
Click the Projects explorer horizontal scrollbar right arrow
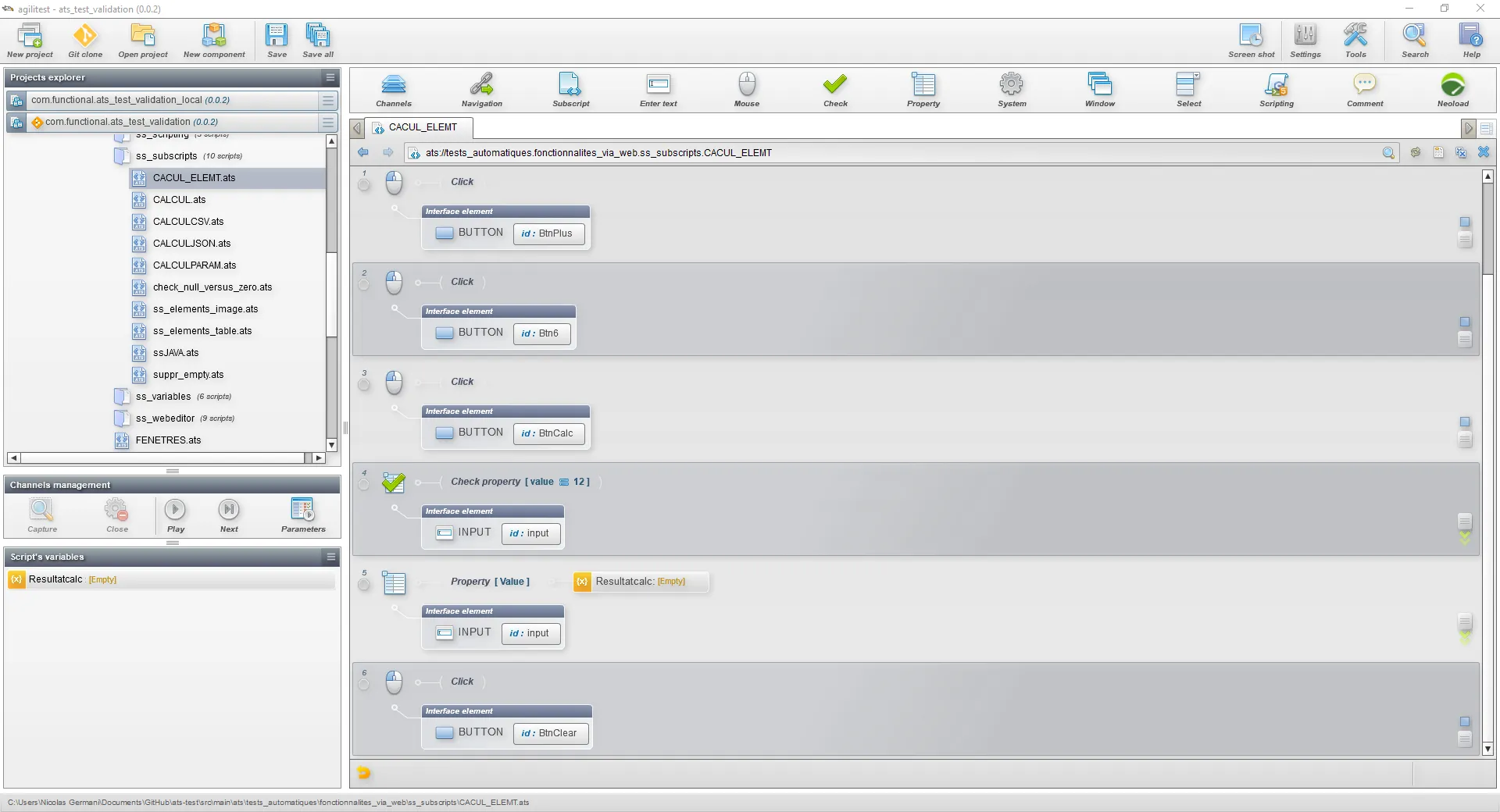point(319,458)
